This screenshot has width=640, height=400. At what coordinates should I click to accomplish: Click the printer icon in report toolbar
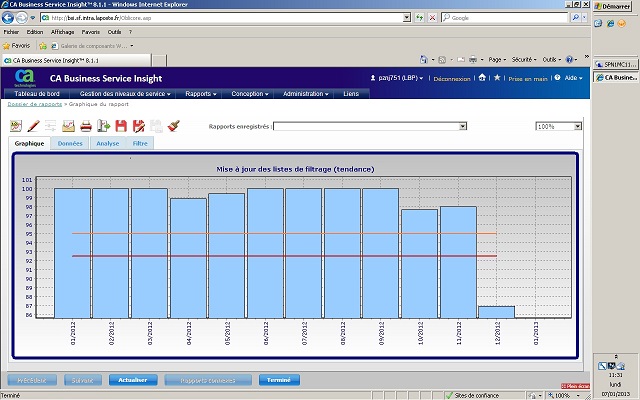pos(86,126)
